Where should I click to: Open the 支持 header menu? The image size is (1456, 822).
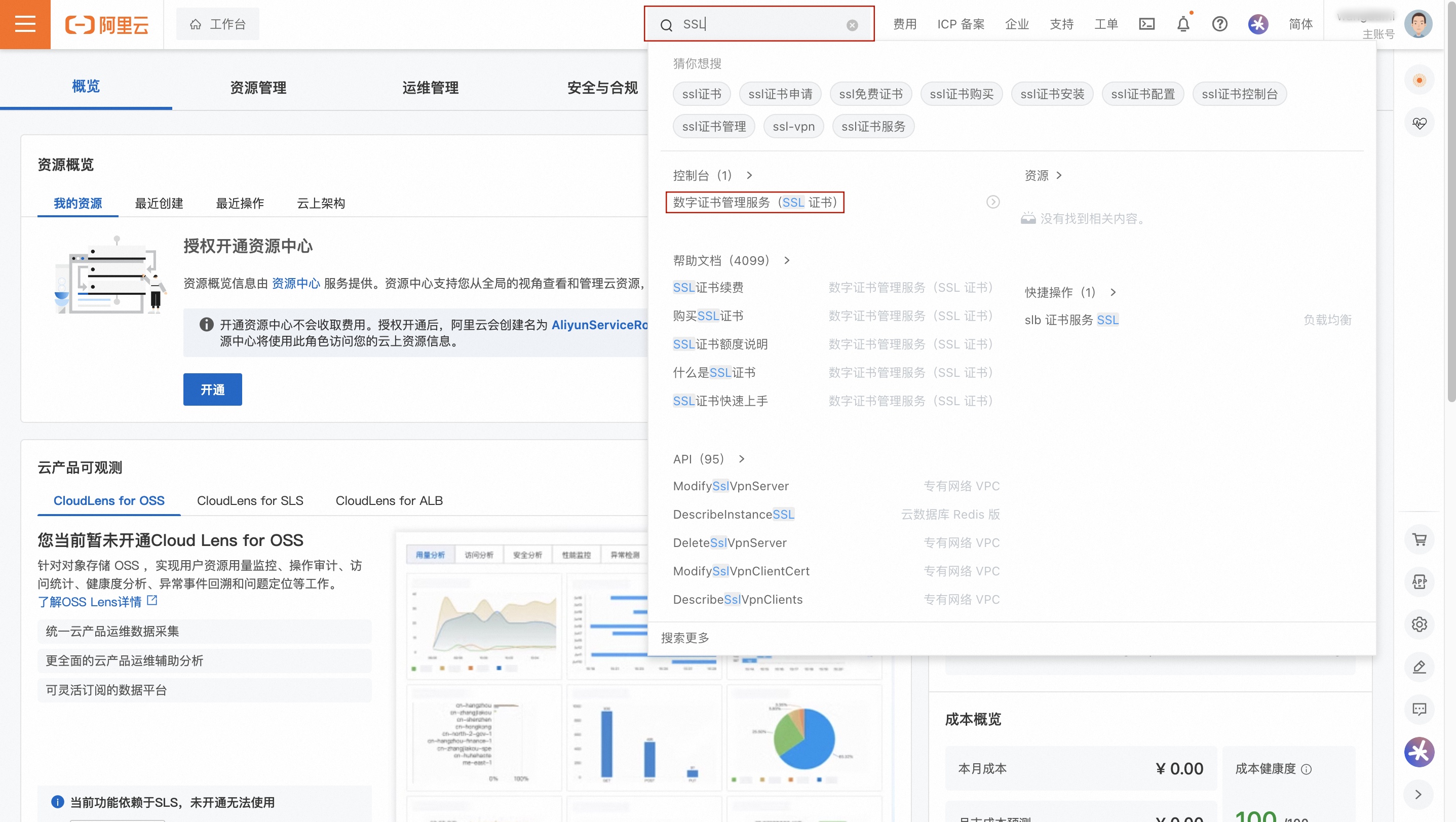point(1061,24)
